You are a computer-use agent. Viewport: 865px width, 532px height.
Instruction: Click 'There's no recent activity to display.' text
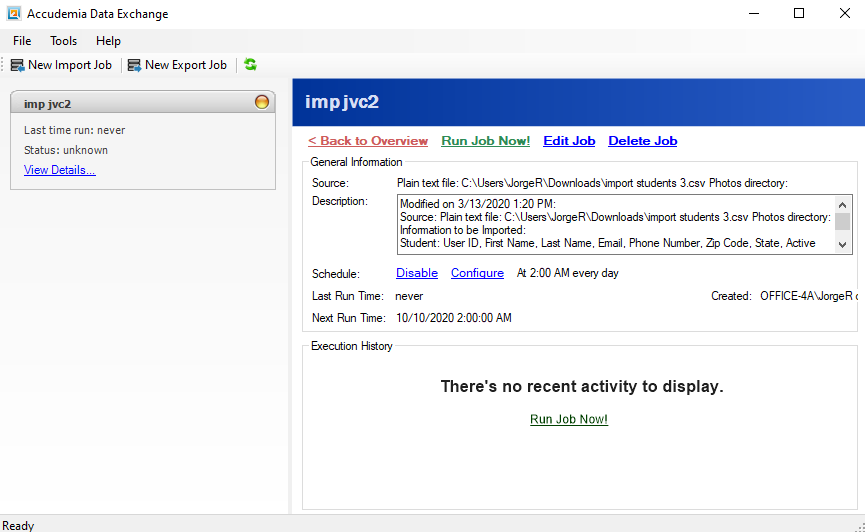click(x=581, y=386)
